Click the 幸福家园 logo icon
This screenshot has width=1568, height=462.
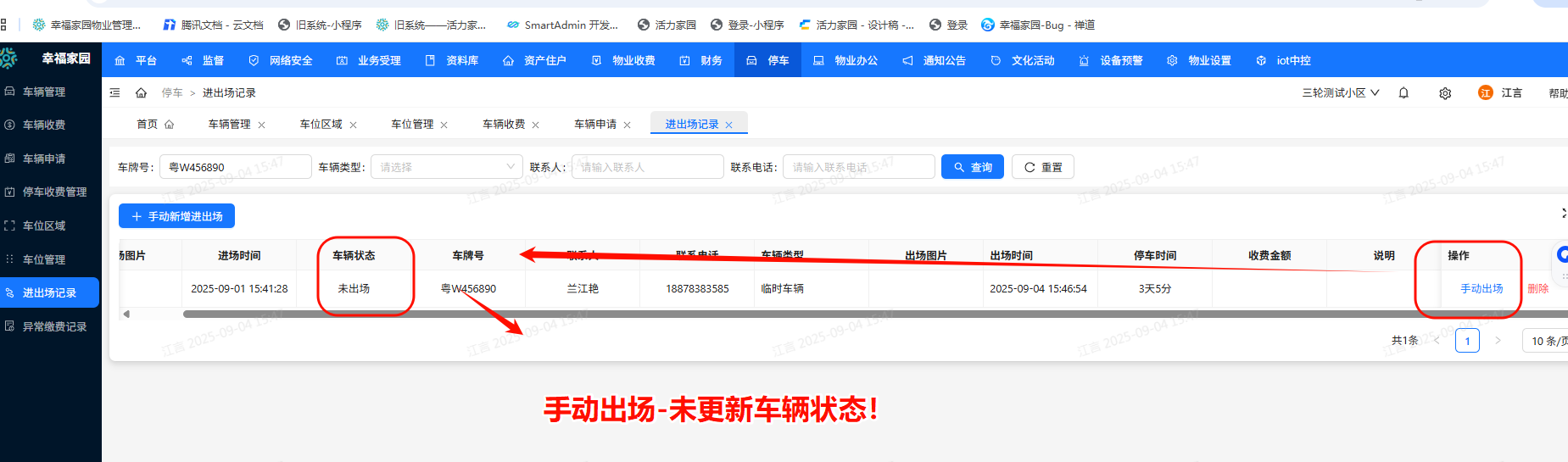click(x=9, y=58)
